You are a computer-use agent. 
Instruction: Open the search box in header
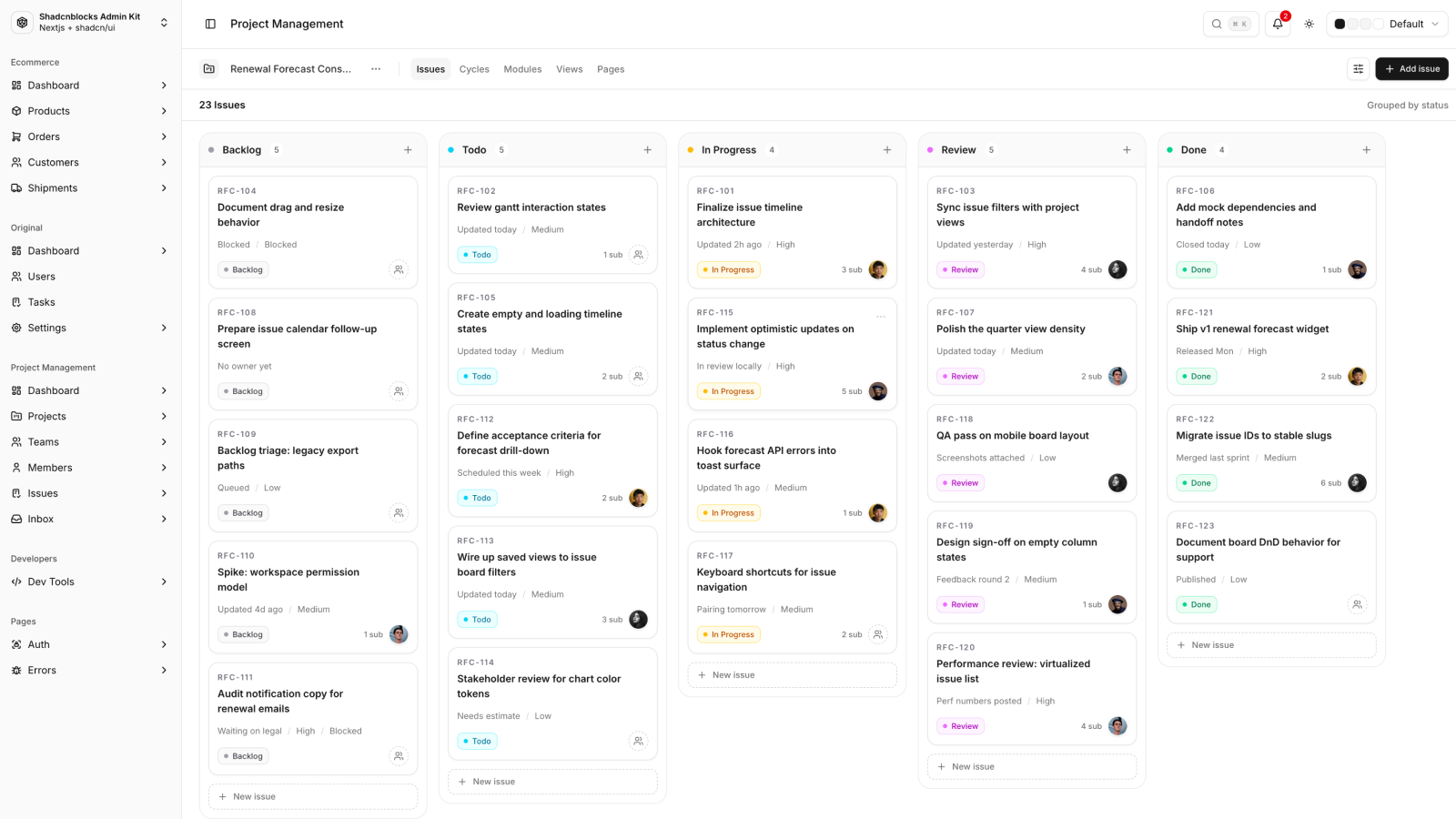coord(1230,24)
